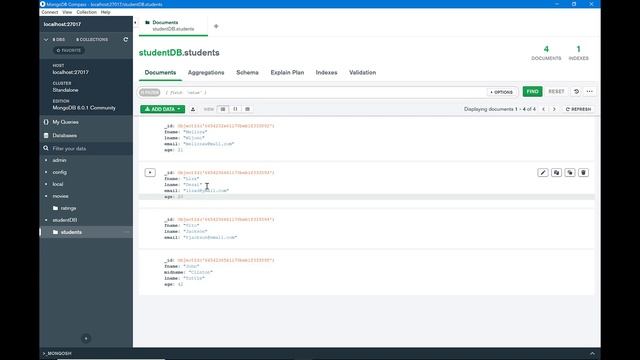Viewport: 640px width, 360px height.
Task: Switch to the Explain Plan tab
Action: point(287,73)
